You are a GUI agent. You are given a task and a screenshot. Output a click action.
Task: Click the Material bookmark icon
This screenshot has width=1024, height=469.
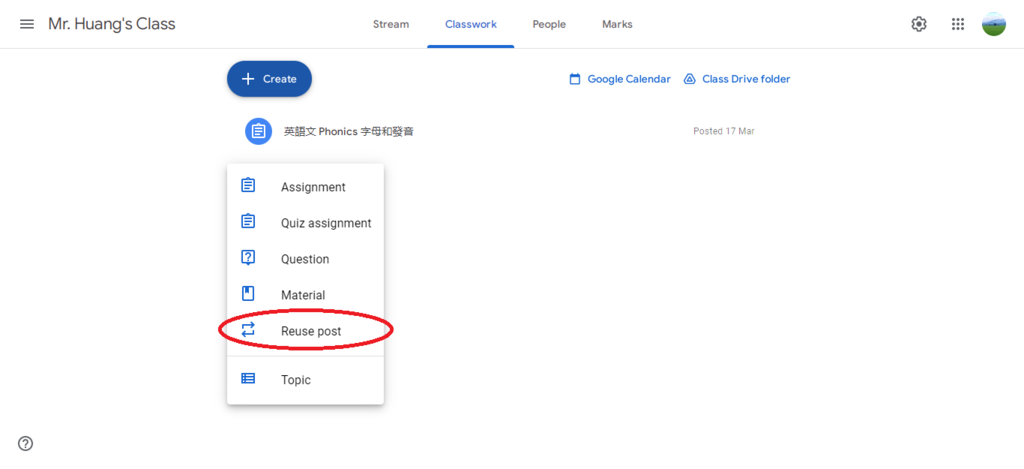pyautogui.click(x=248, y=294)
